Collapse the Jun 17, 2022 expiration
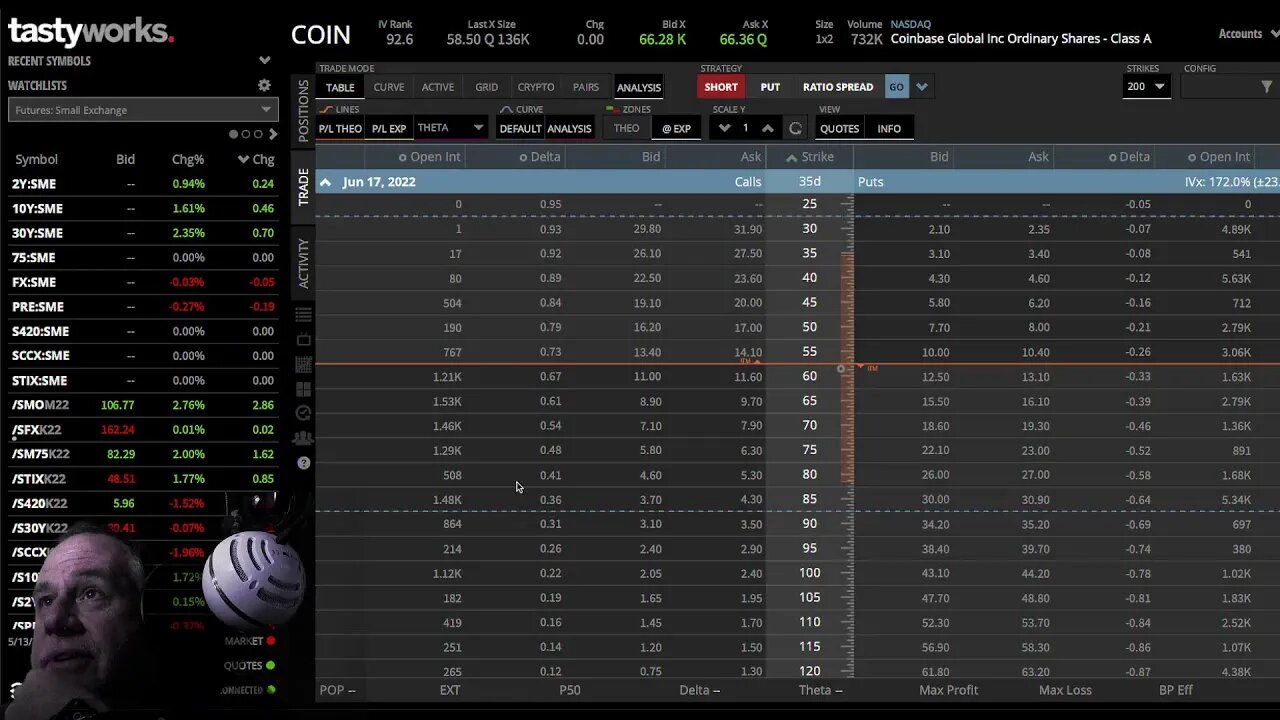 [x=325, y=182]
